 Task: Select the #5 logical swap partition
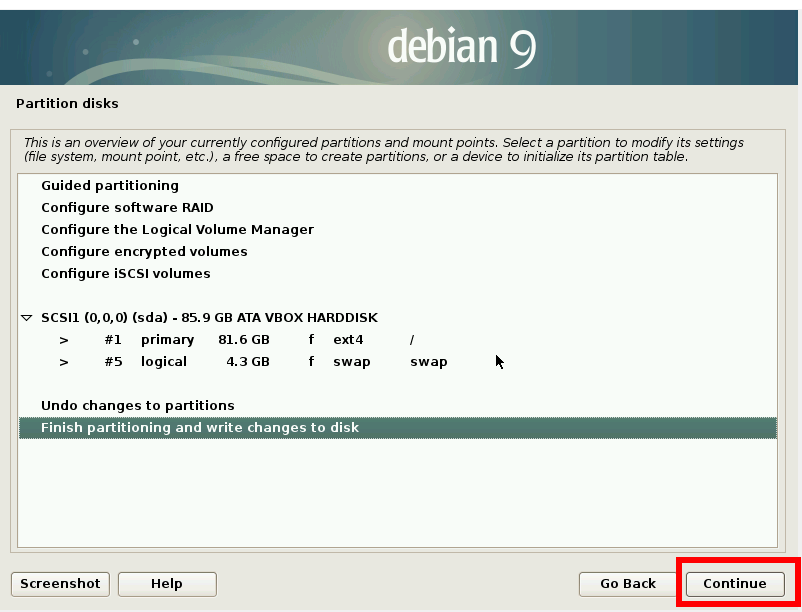point(398,361)
